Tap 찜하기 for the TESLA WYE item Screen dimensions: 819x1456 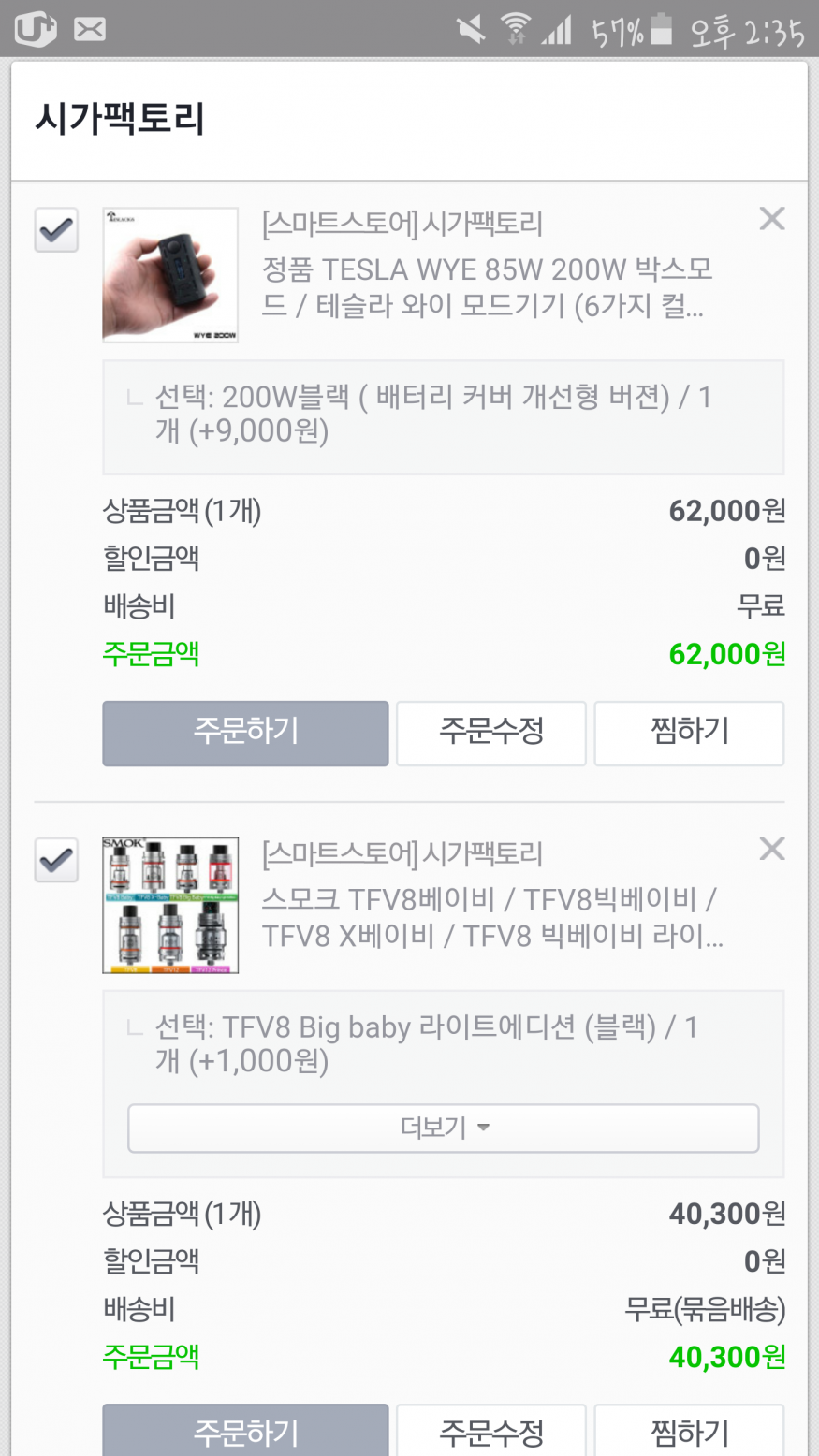click(x=689, y=733)
